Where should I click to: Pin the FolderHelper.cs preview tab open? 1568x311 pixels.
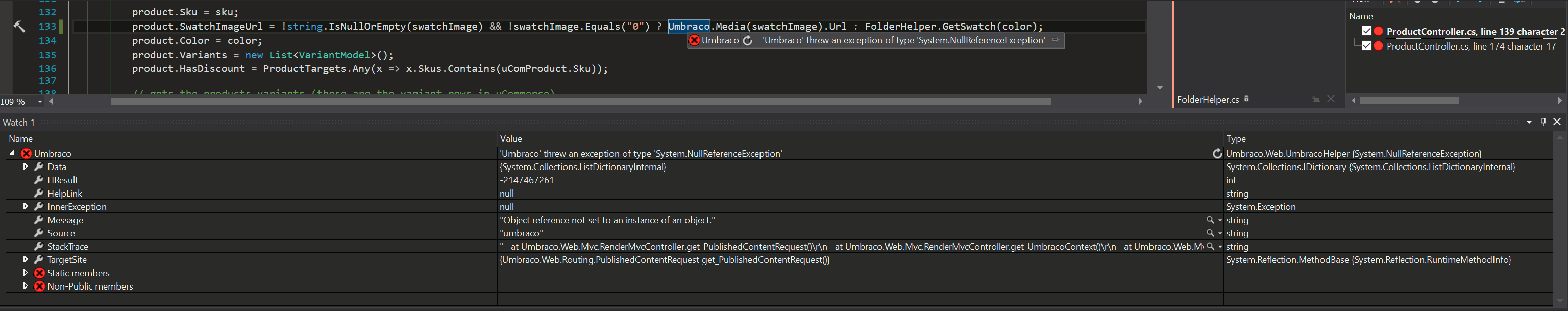tap(1316, 99)
